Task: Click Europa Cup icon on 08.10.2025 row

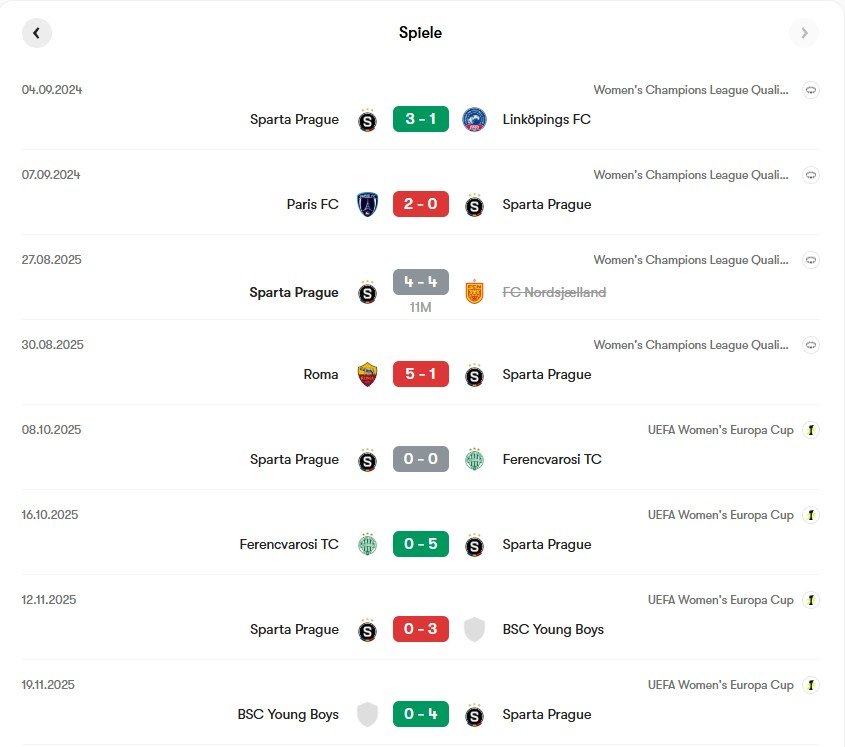Action: click(811, 430)
